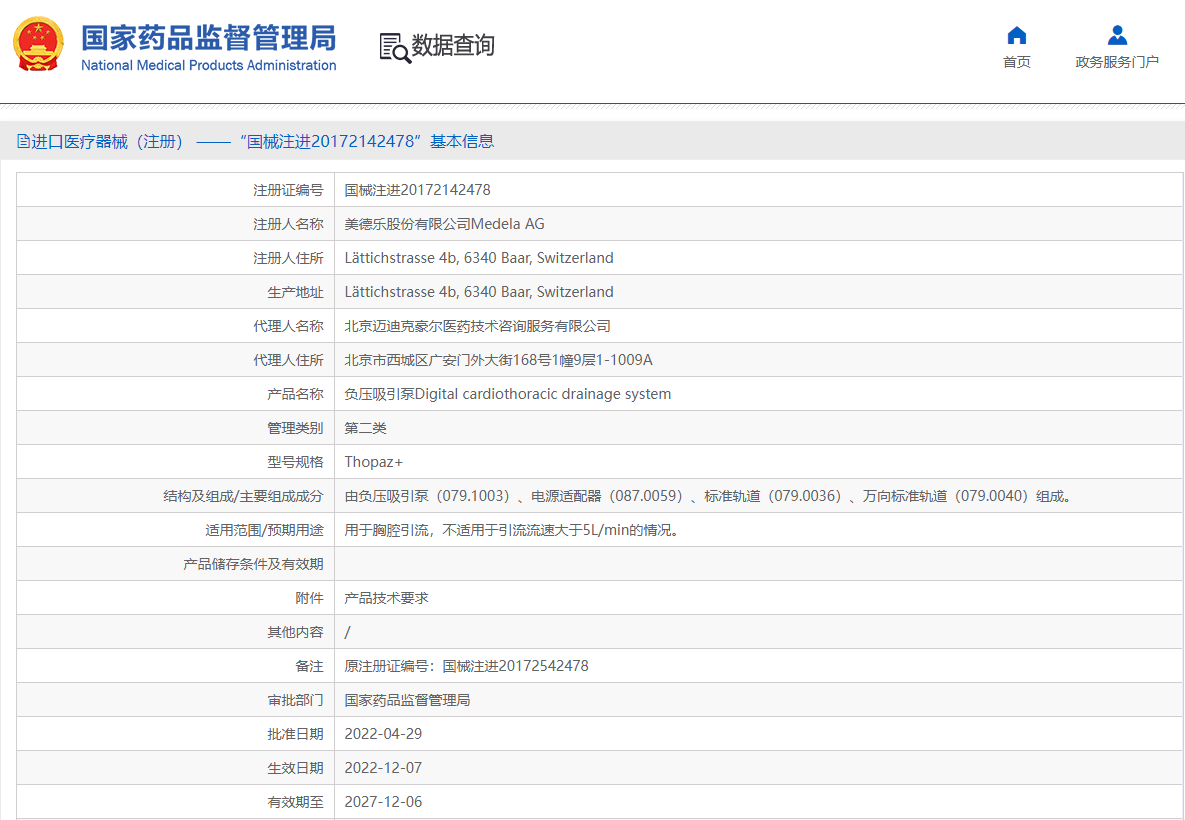Click the 数据查询 heading text
This screenshot has height=820, width=1185.
tap(453, 45)
